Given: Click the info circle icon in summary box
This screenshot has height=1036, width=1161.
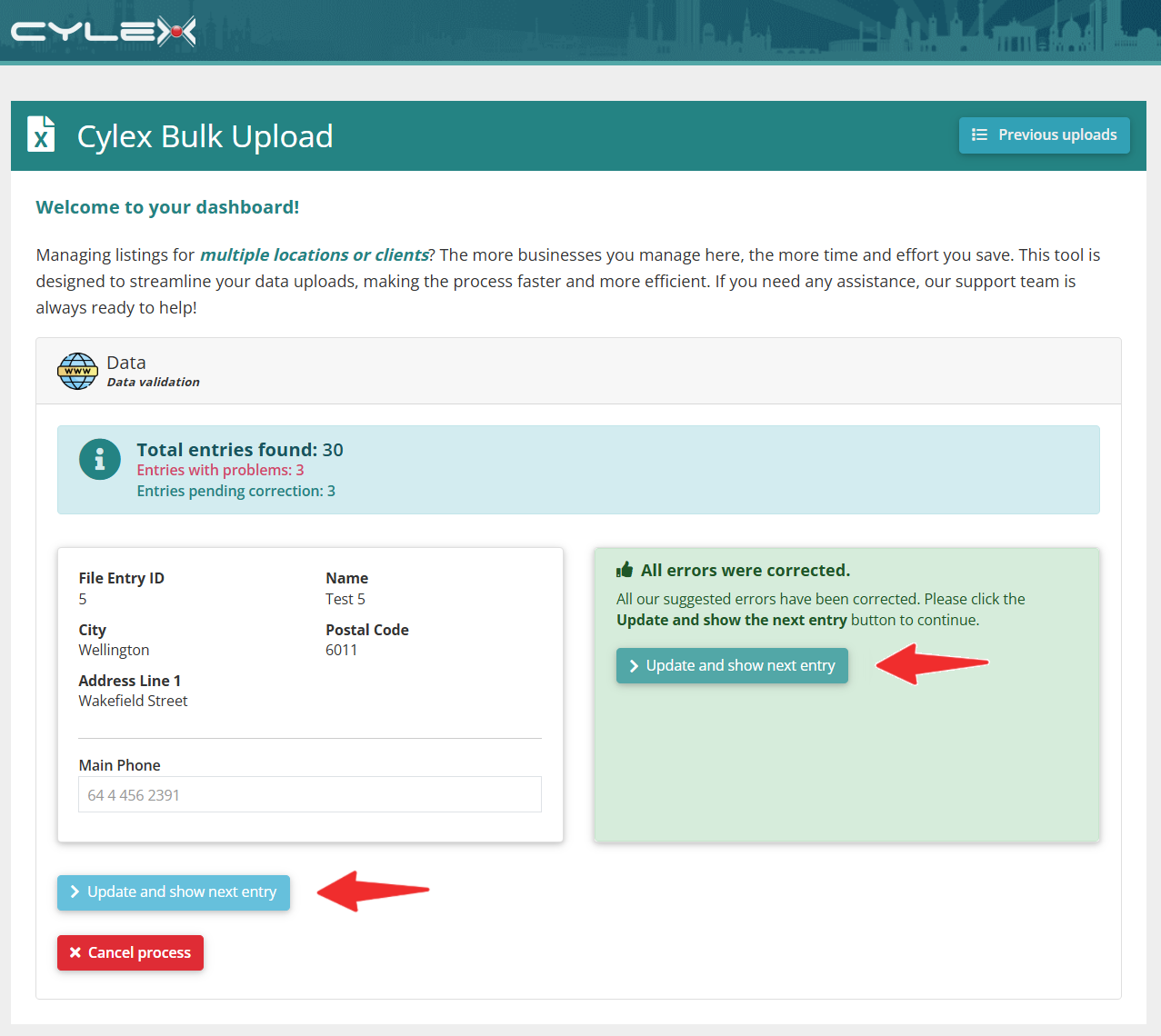Looking at the screenshot, I should point(100,459).
